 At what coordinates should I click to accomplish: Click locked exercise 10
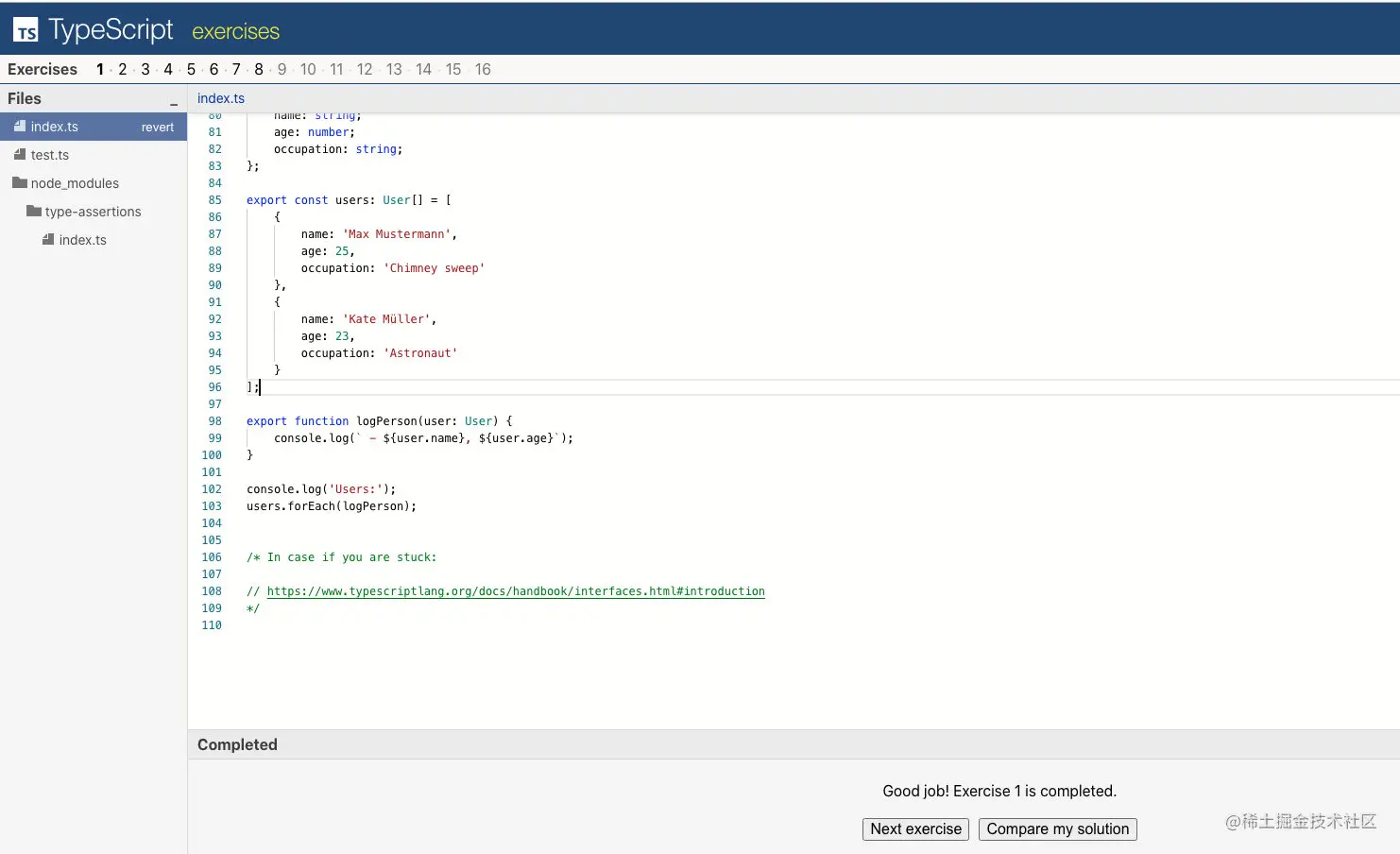pos(308,69)
